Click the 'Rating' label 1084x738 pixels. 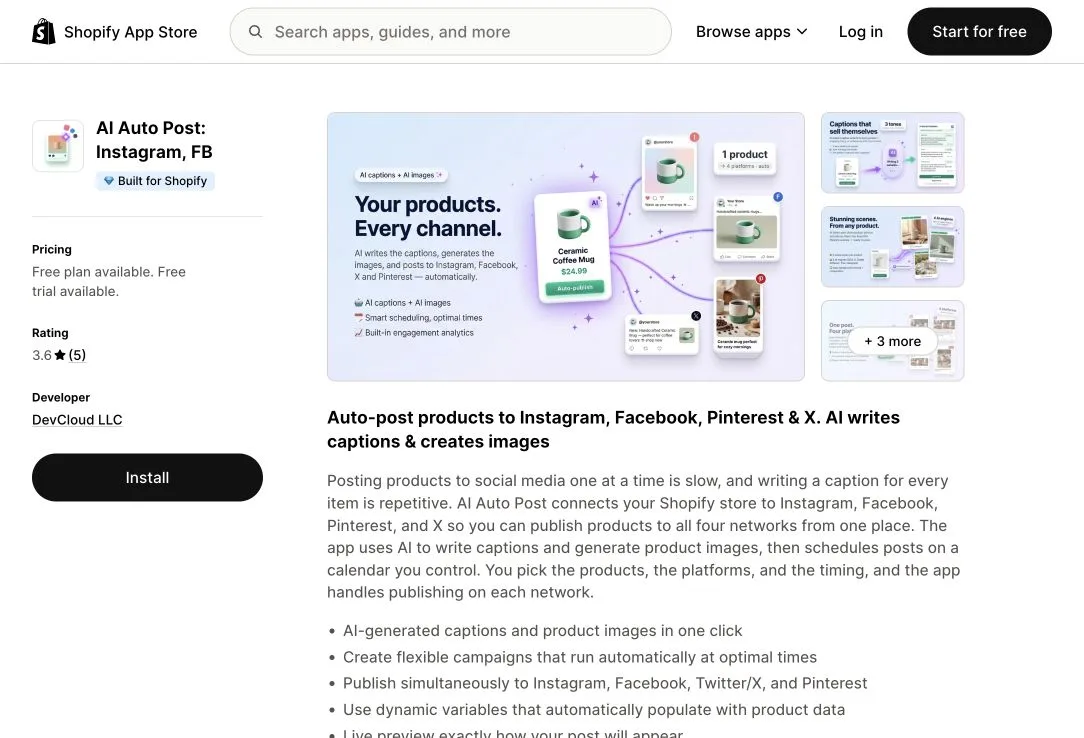(x=50, y=333)
